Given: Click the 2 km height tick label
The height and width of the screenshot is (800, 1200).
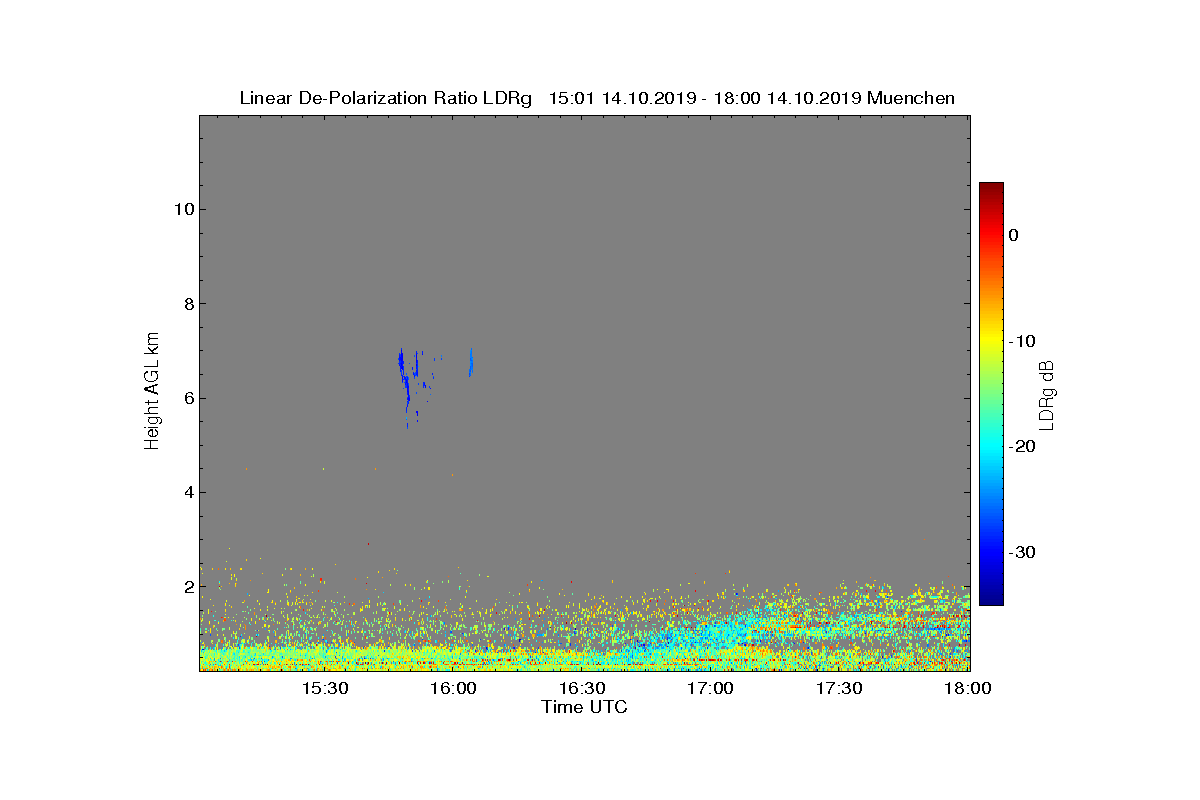Looking at the screenshot, I should tap(185, 587).
